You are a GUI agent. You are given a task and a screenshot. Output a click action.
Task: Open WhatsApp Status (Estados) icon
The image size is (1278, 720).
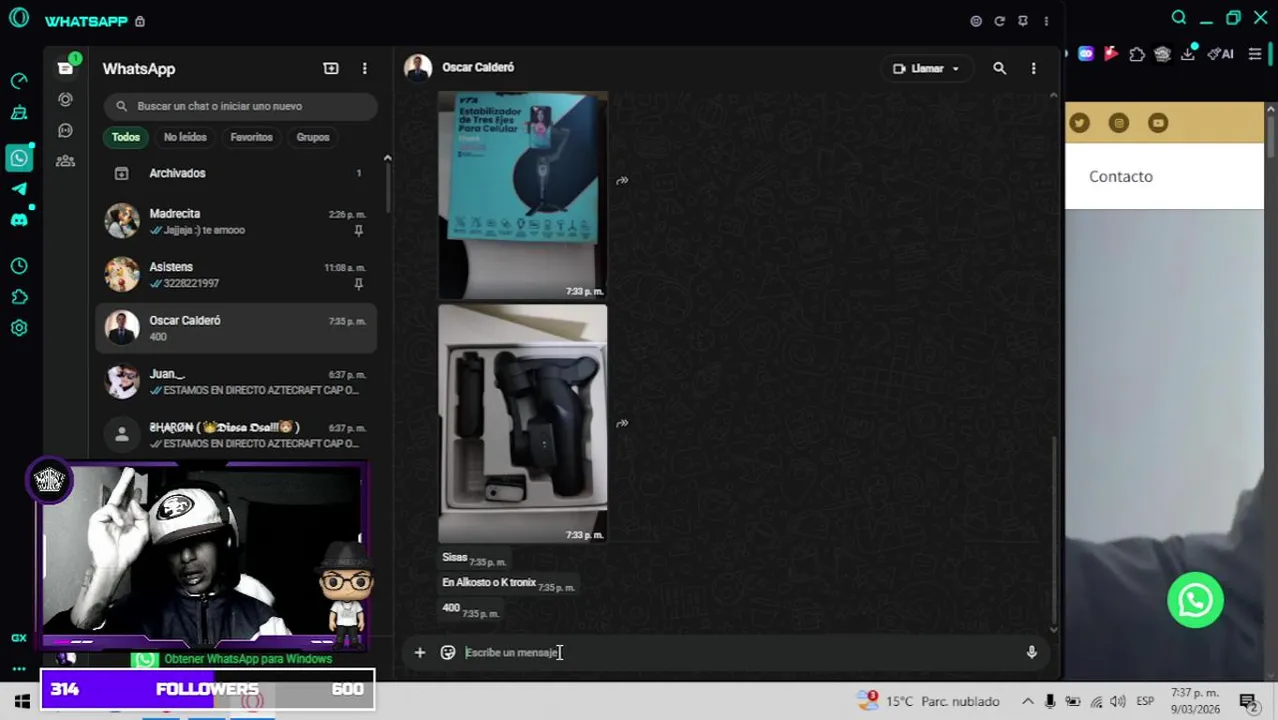point(65,99)
